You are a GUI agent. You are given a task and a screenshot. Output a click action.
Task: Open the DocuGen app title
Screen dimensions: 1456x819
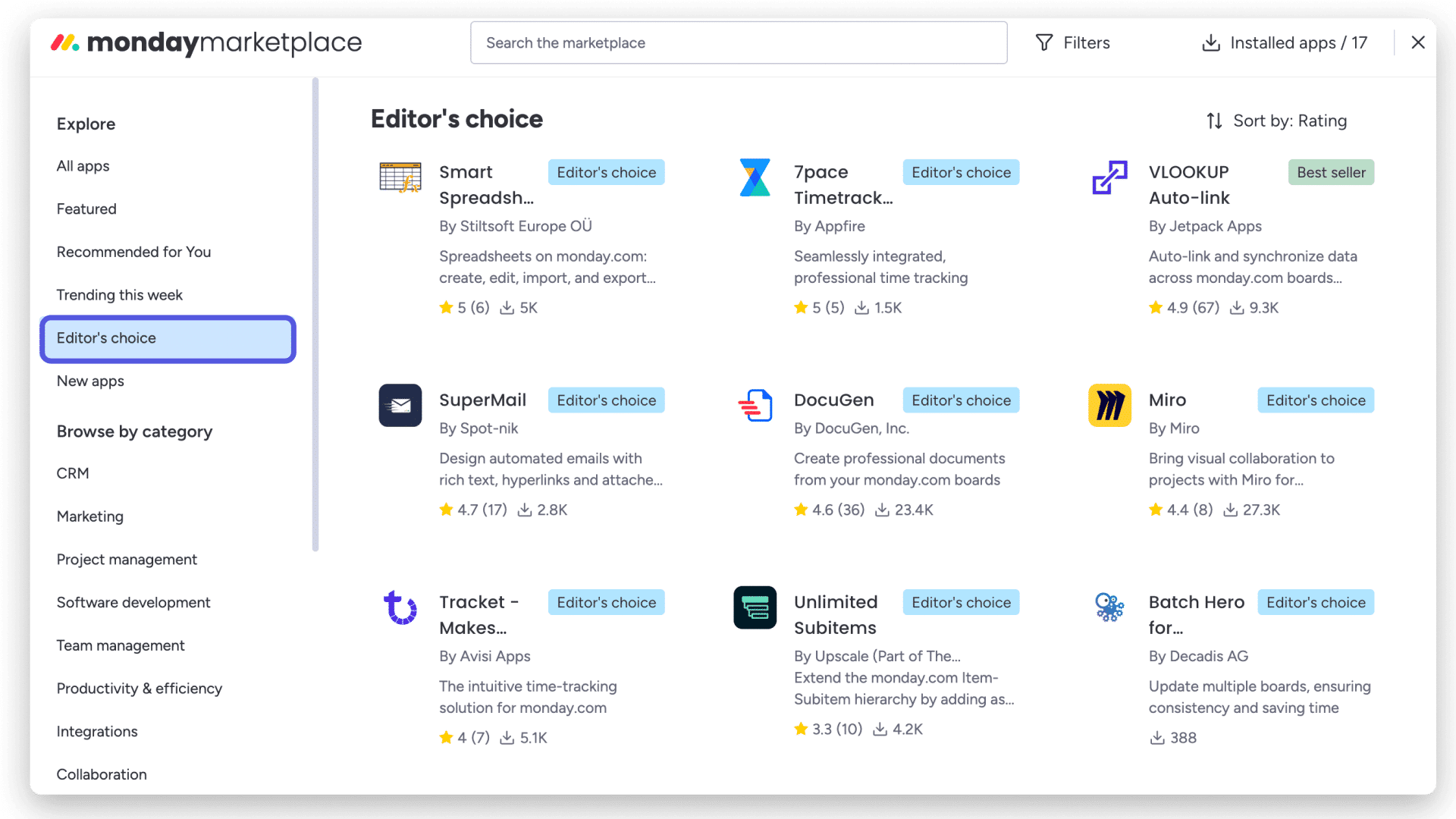(833, 400)
